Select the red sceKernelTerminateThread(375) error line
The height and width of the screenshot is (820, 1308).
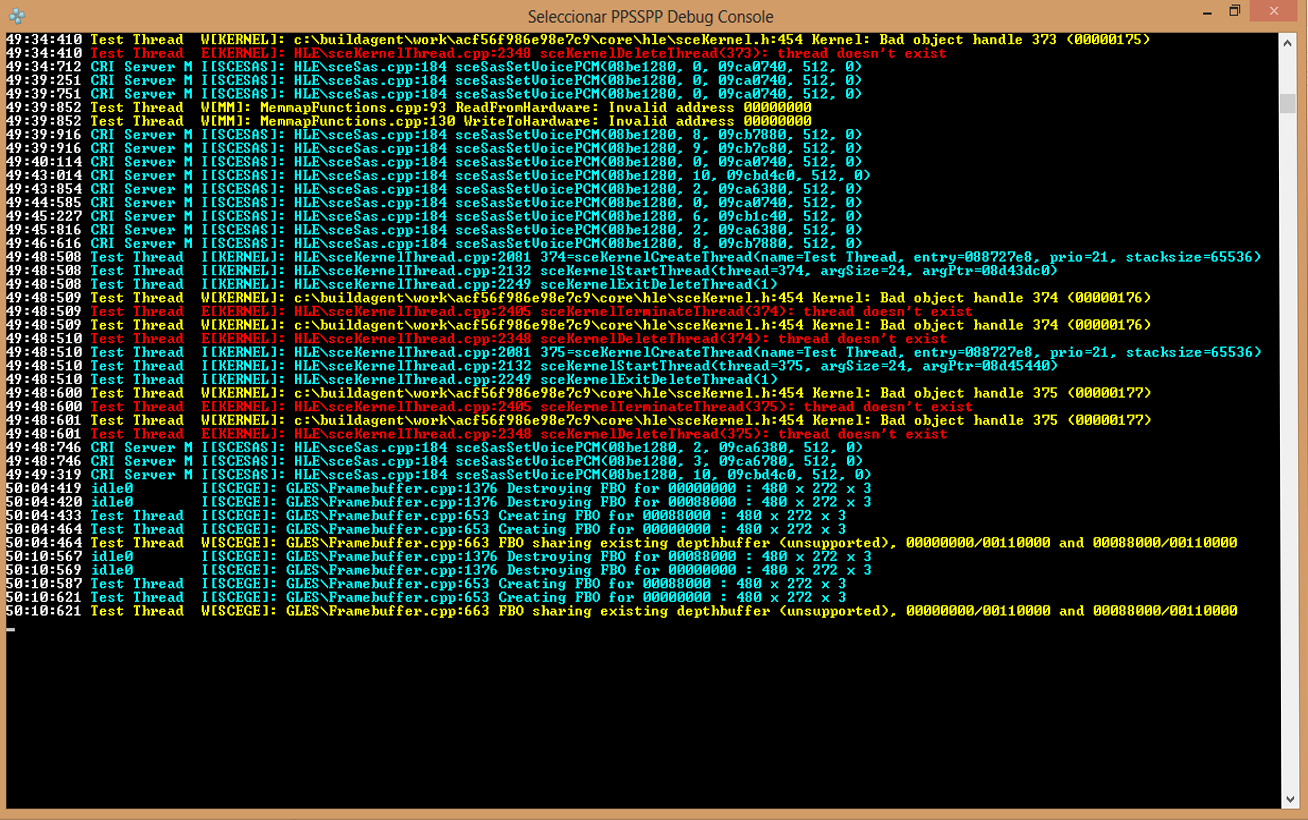[x=489, y=407]
